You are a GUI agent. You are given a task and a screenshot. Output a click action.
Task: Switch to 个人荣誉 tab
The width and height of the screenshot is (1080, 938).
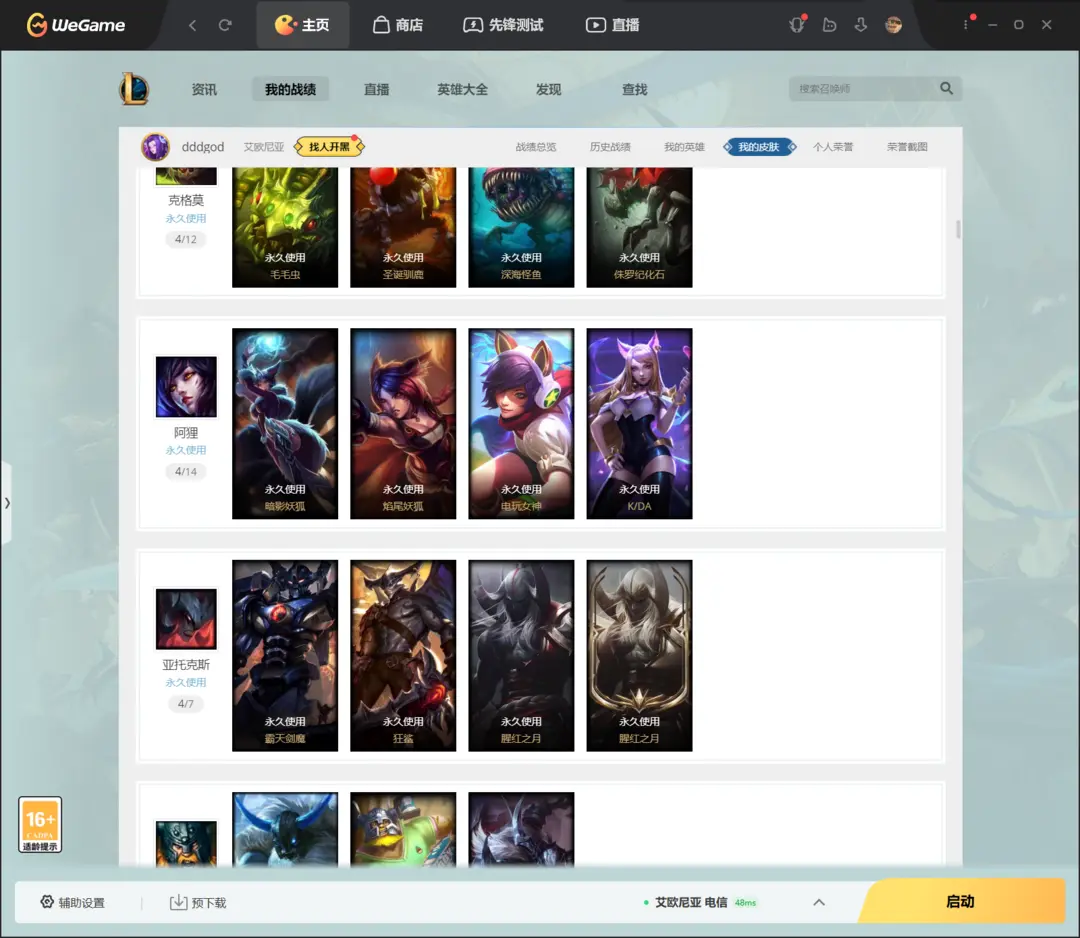point(833,147)
